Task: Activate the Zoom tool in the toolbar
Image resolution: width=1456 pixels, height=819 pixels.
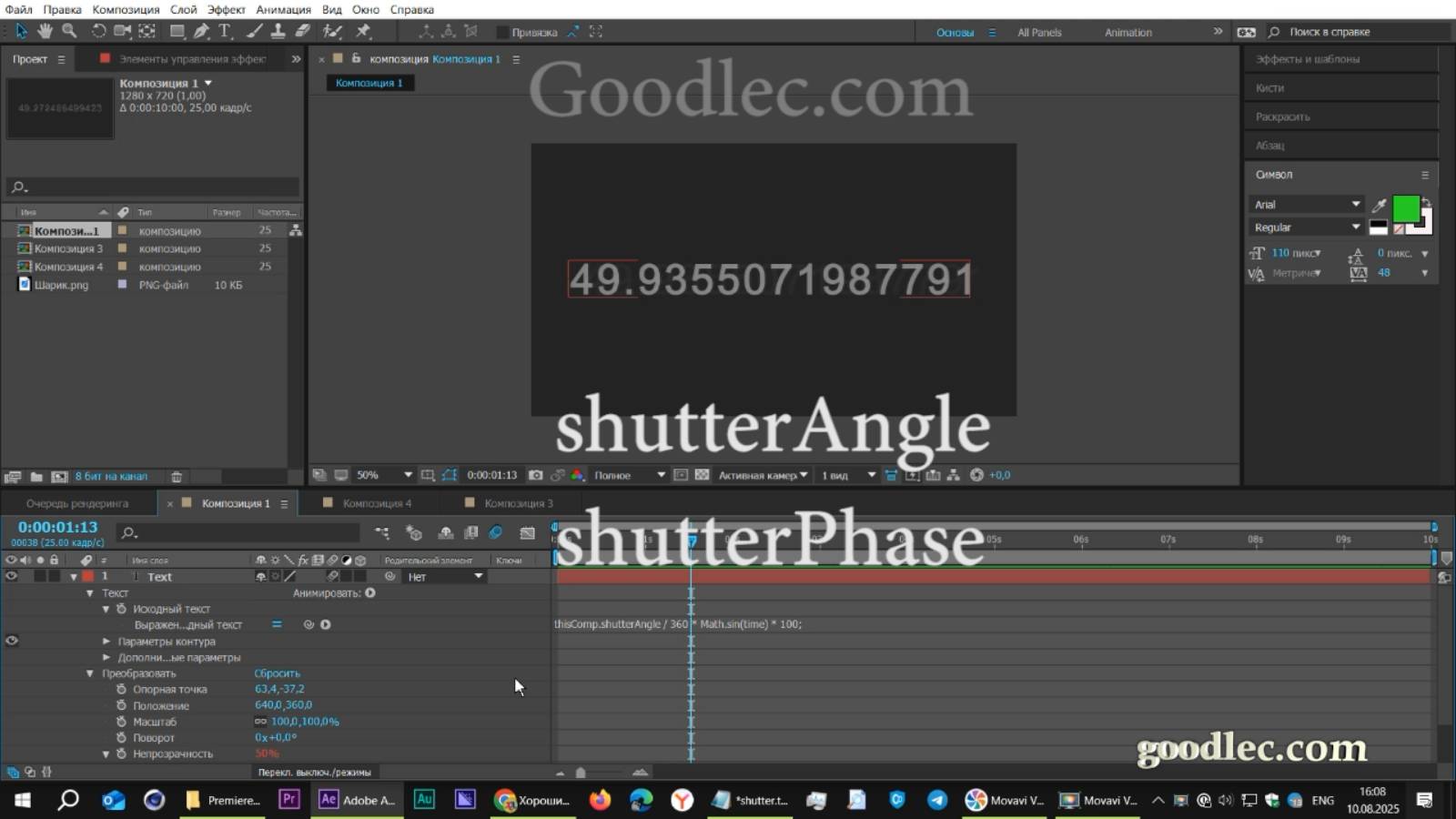Action: (70, 31)
